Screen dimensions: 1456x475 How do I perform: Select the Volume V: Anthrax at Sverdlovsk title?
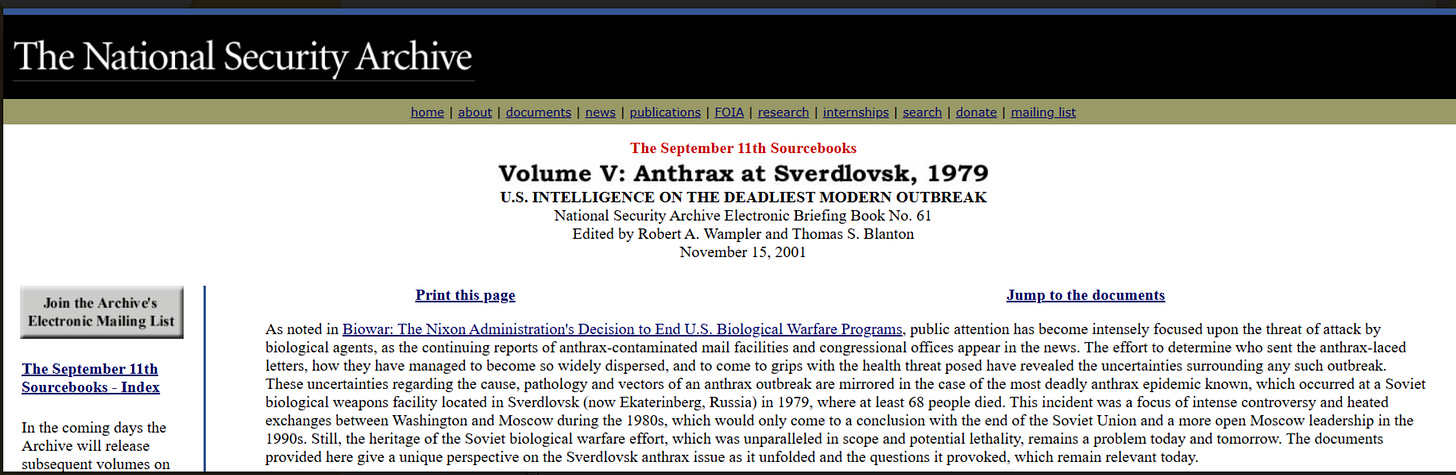tap(743, 172)
